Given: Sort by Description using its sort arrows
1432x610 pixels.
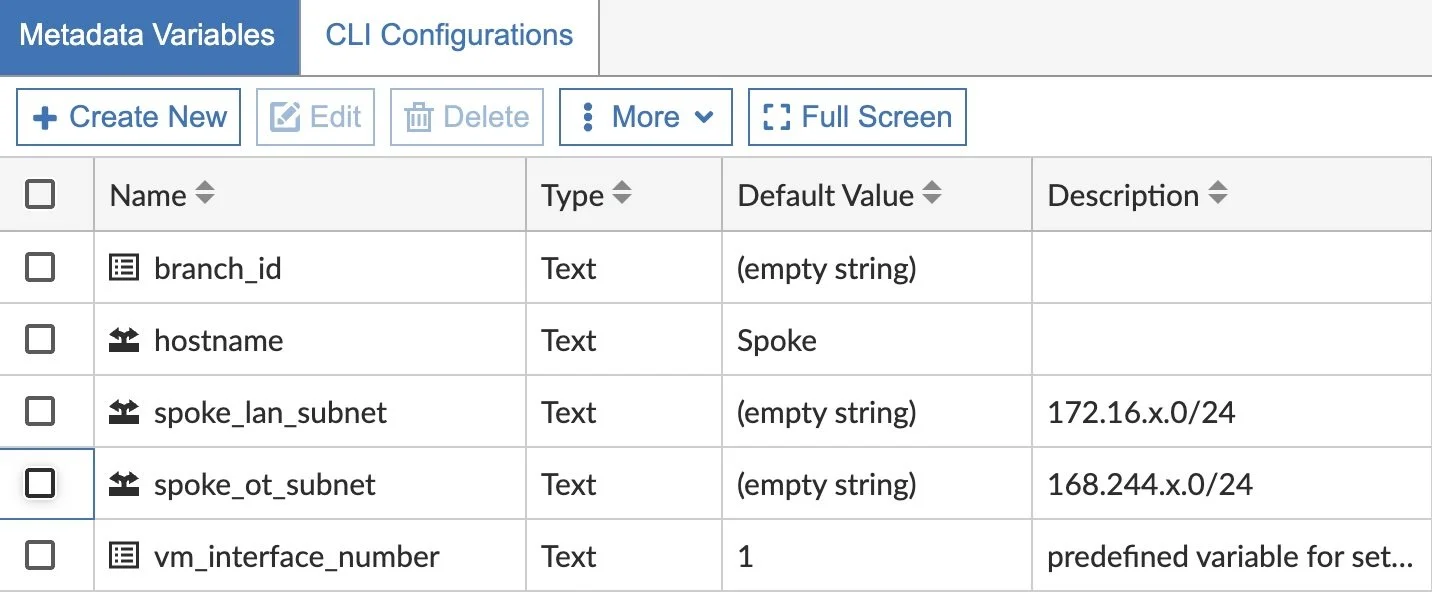Looking at the screenshot, I should pos(1217,194).
